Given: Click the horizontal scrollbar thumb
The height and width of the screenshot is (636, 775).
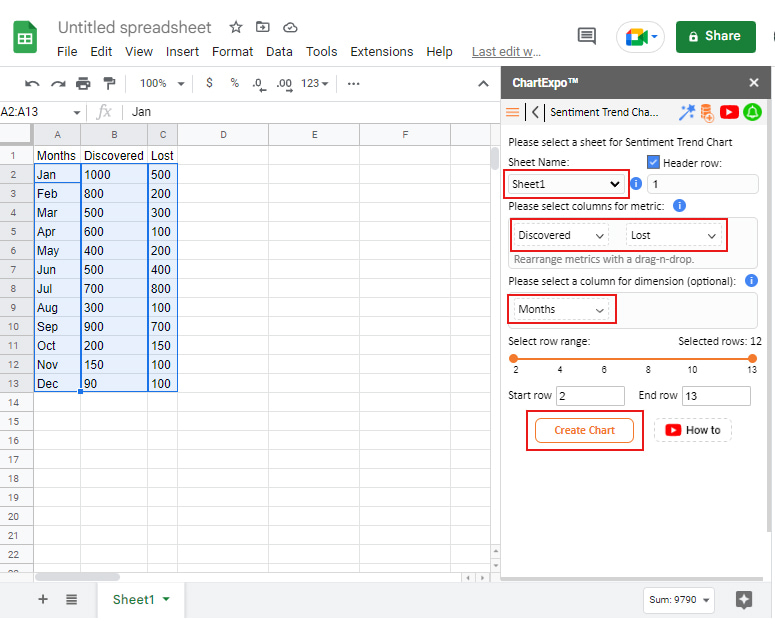Looking at the screenshot, I should 77,577.
